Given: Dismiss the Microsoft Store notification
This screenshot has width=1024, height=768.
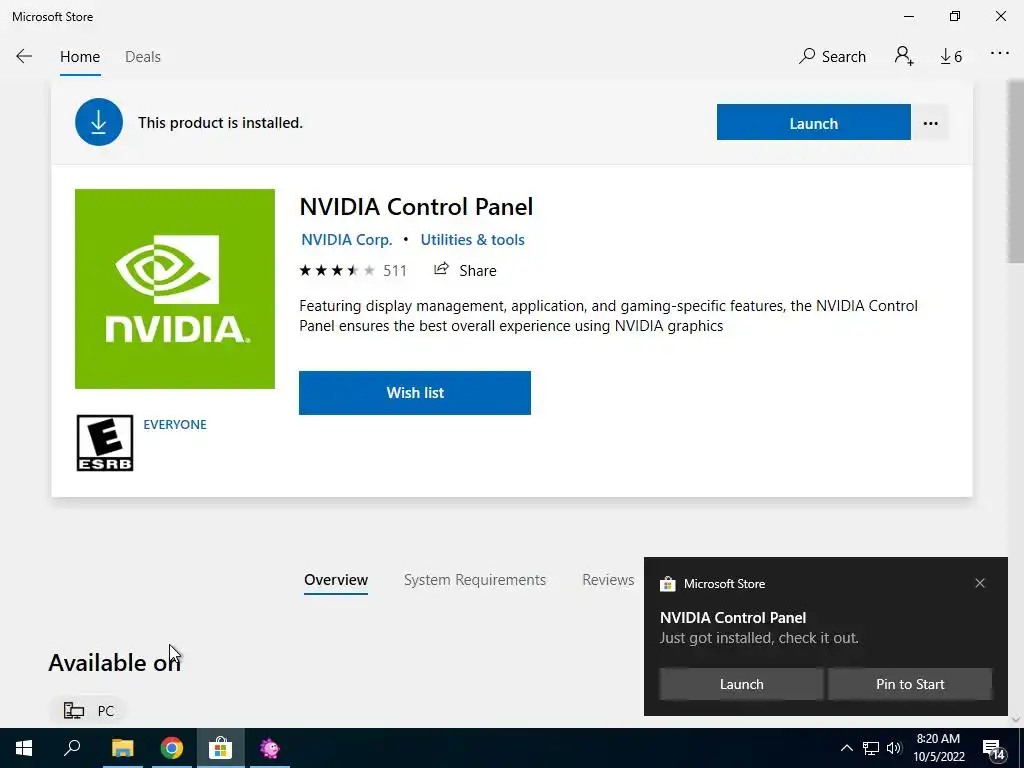Looking at the screenshot, I should [980, 583].
